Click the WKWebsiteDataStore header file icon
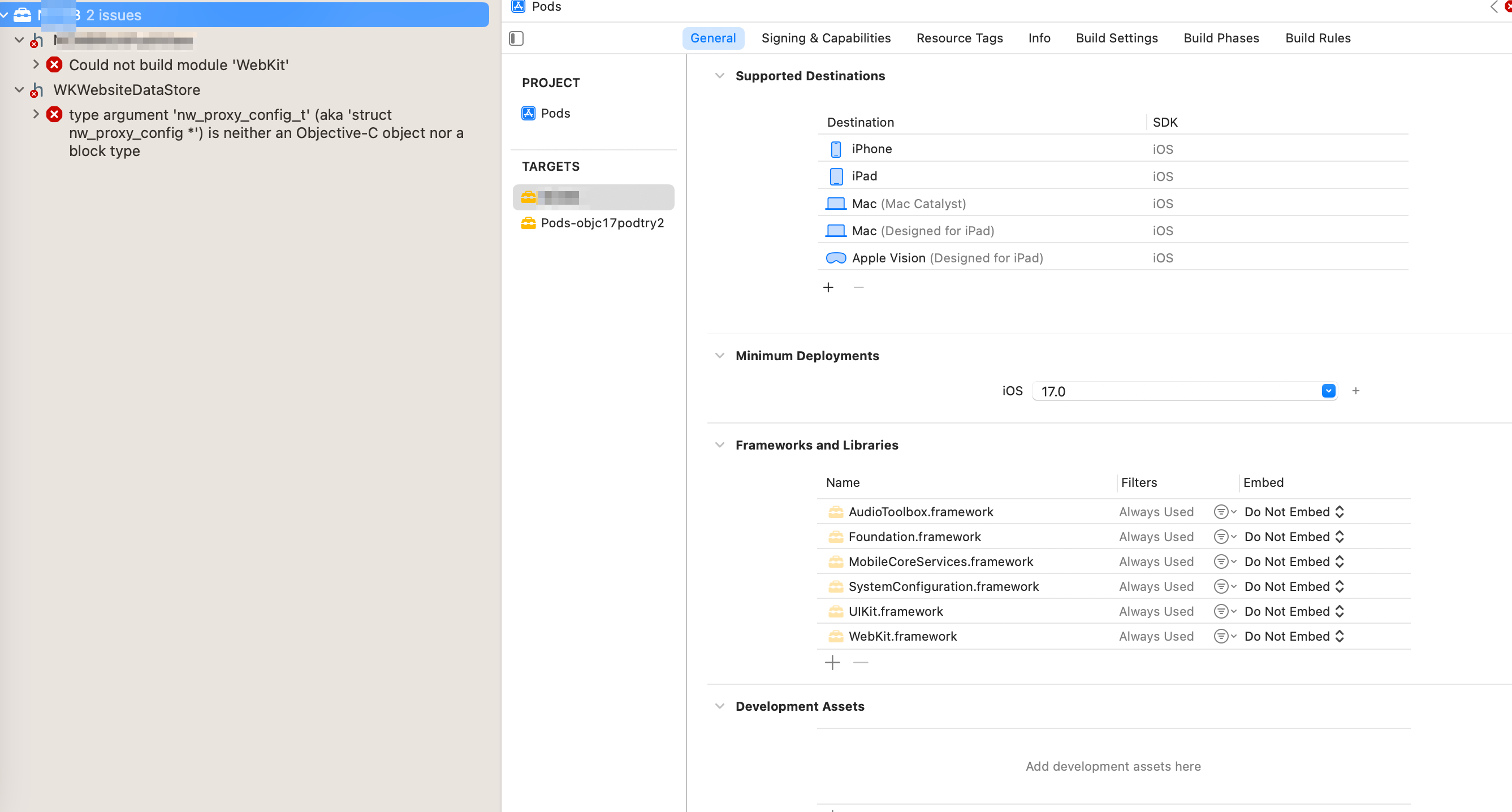This screenshot has width=1512, height=812. [x=36, y=90]
